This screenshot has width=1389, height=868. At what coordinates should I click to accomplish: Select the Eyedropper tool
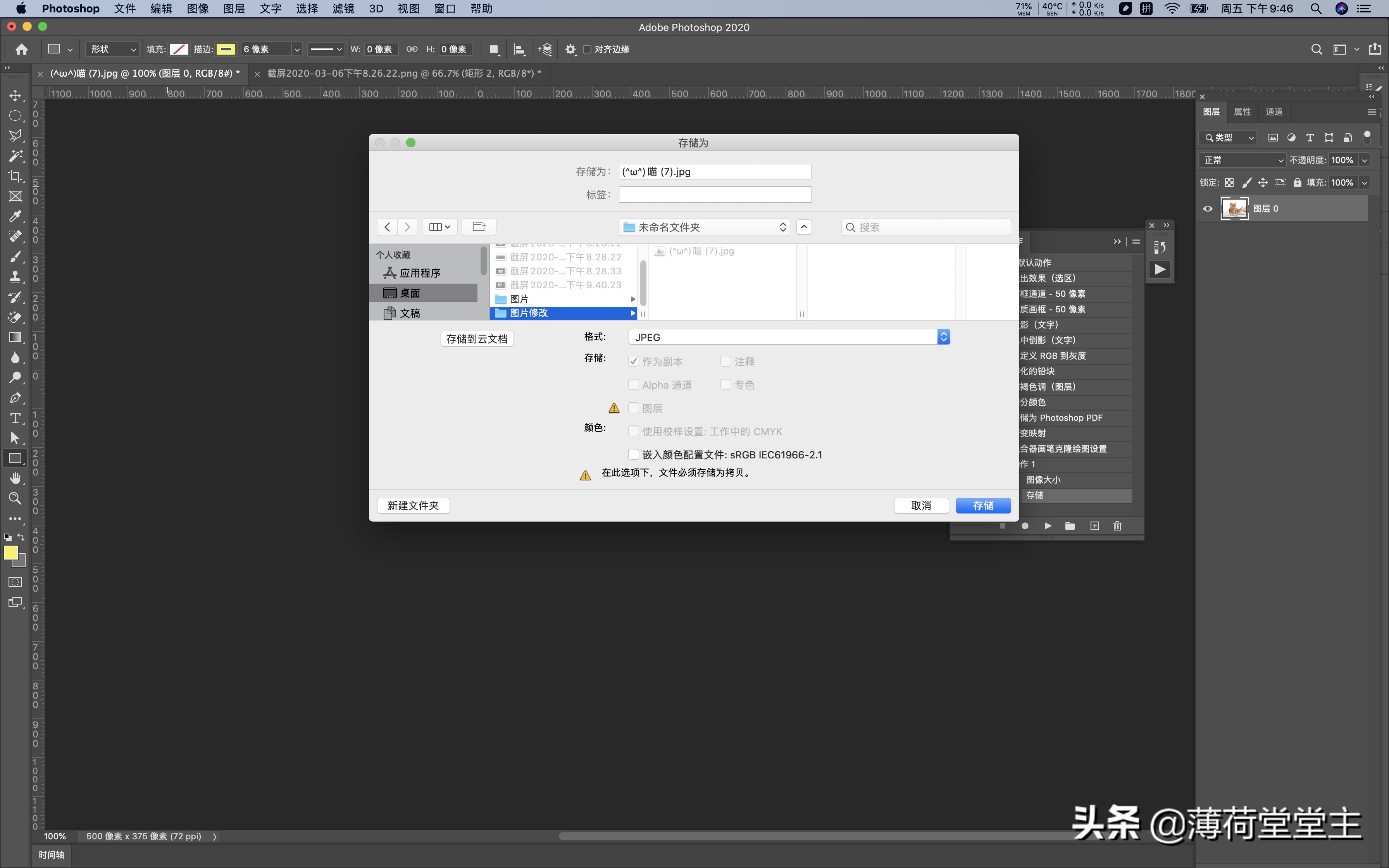[15, 217]
